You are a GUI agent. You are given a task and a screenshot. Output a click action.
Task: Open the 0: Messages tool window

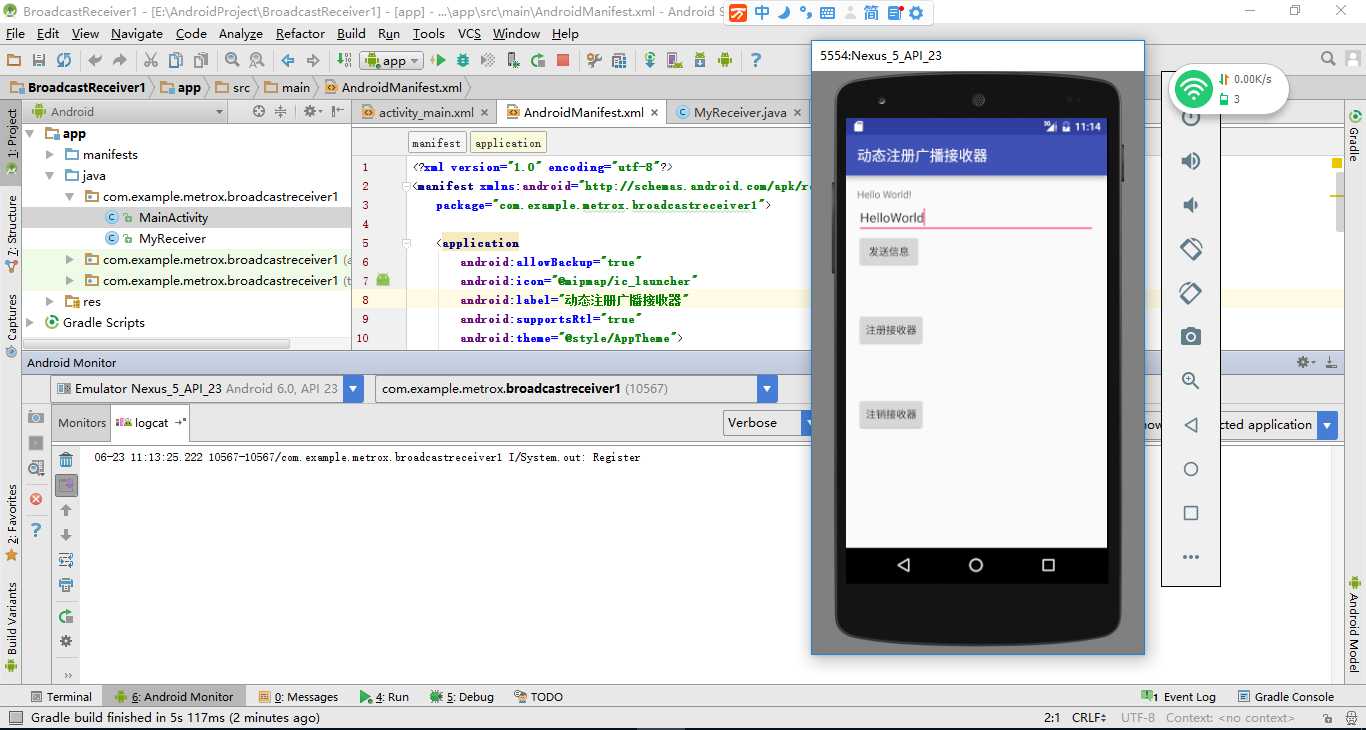tap(298, 697)
